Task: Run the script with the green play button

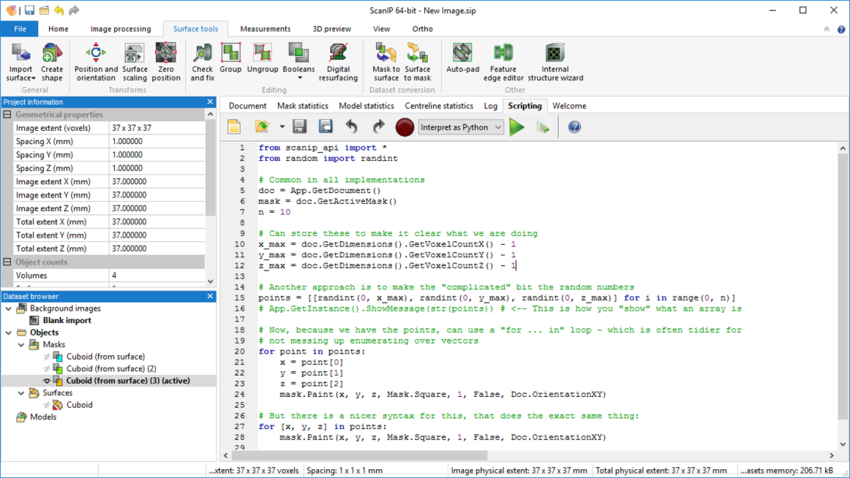Action: pos(517,127)
